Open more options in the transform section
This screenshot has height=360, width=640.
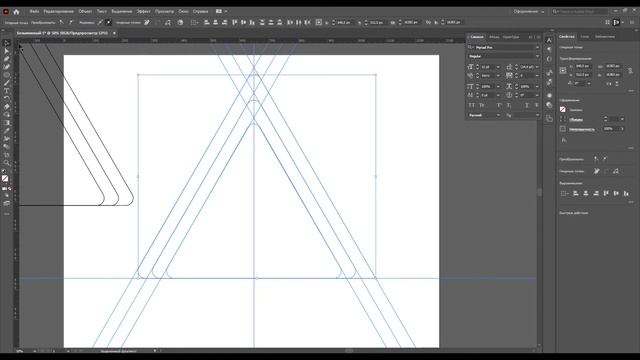coord(631,91)
